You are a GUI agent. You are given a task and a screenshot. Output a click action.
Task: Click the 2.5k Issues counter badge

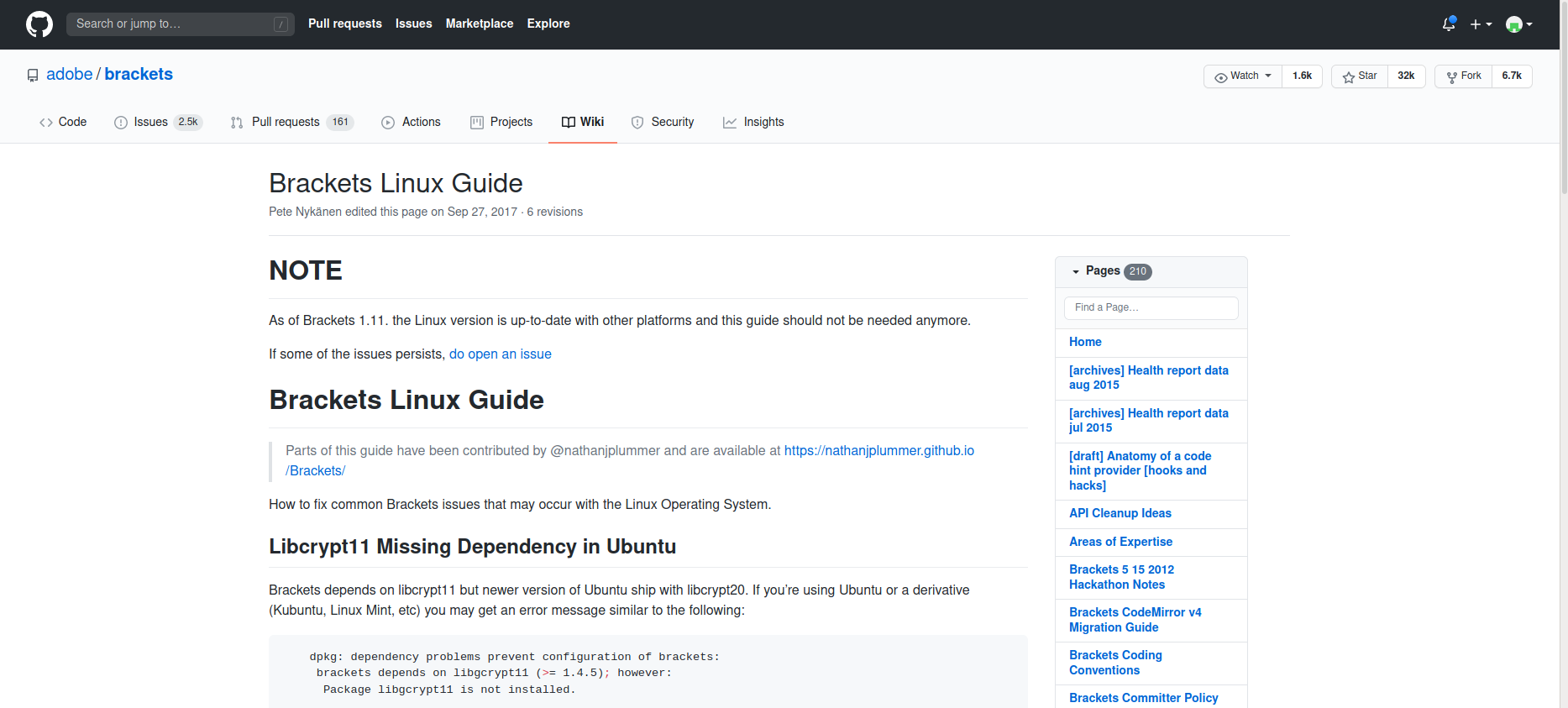click(x=188, y=123)
